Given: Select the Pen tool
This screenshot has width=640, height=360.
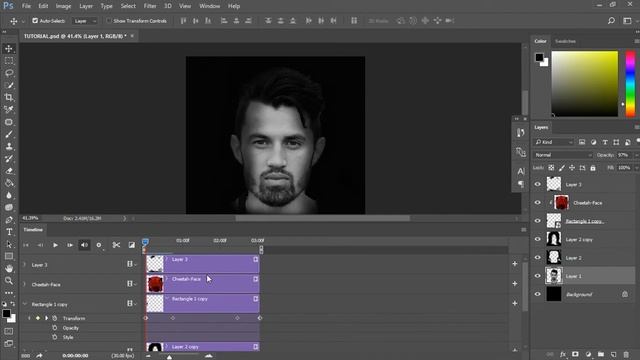Looking at the screenshot, I should point(9,220).
